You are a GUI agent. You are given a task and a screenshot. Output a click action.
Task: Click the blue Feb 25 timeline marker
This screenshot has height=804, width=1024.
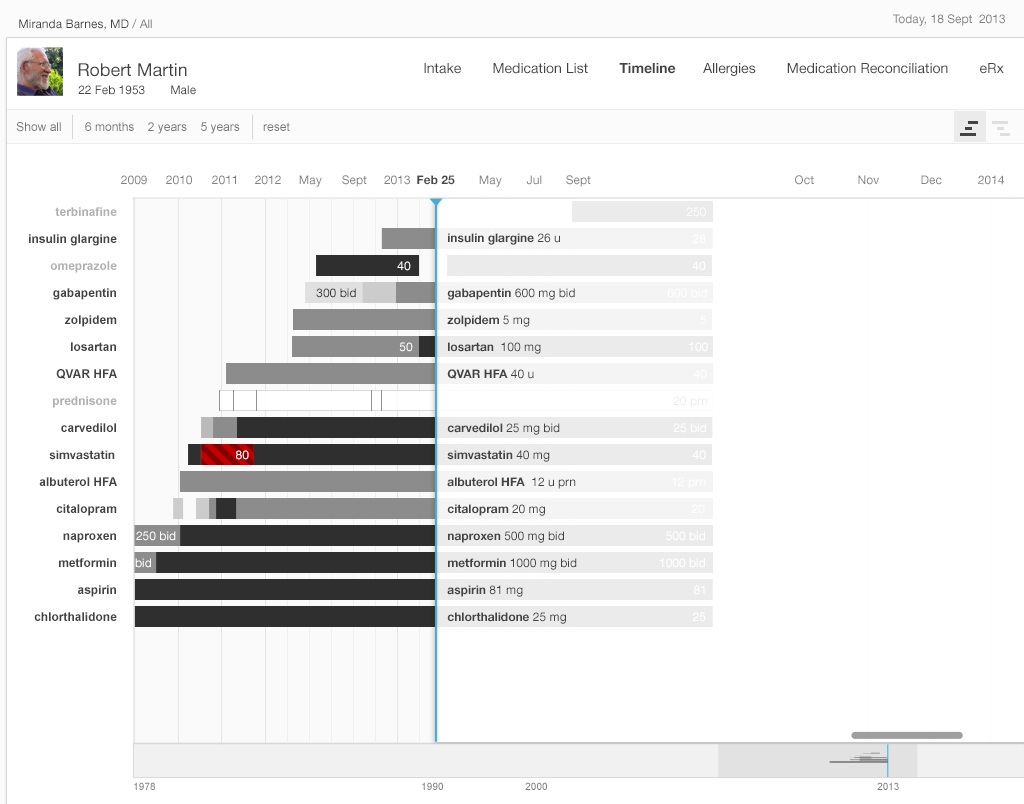[x=435, y=203]
